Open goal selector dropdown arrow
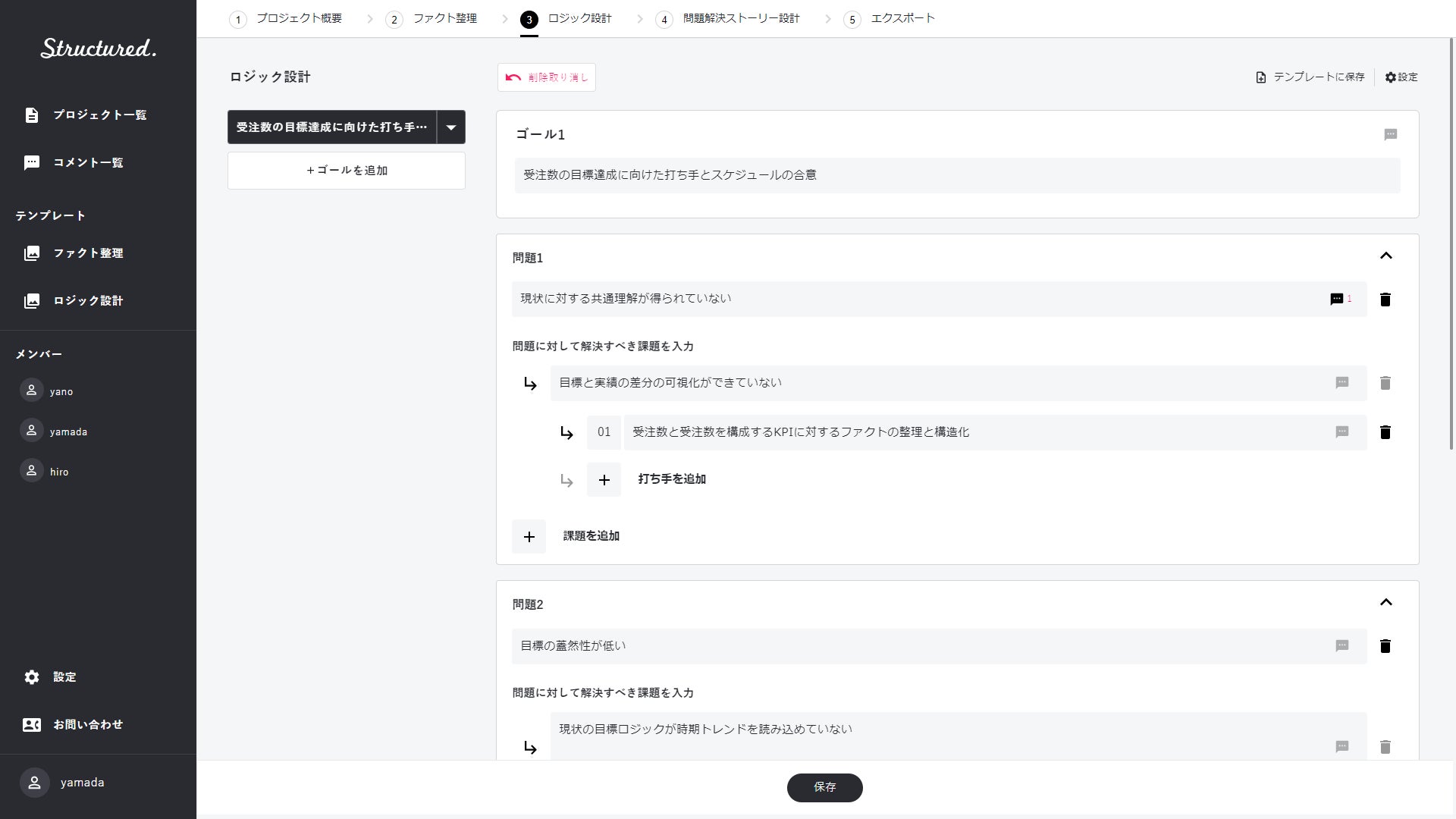Image resolution: width=1456 pixels, height=819 pixels. pyautogui.click(x=451, y=127)
